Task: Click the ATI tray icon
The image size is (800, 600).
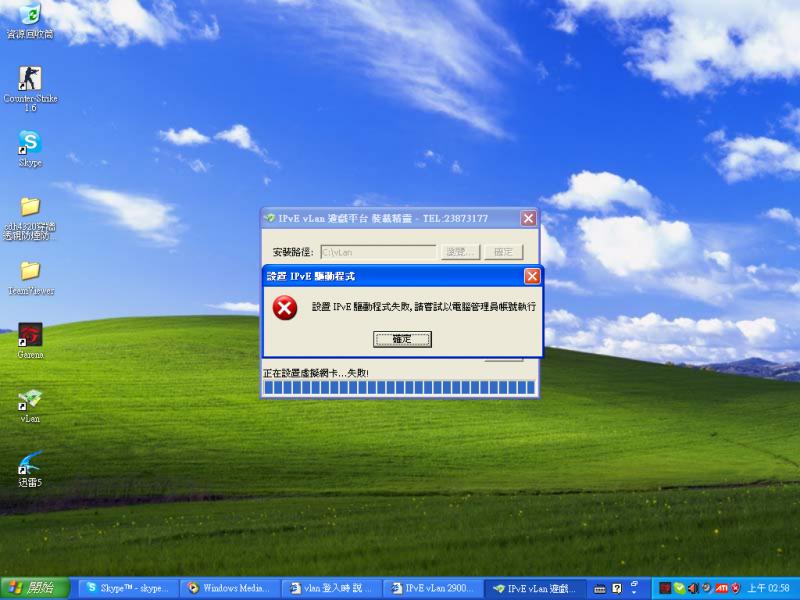Action: (x=721, y=588)
